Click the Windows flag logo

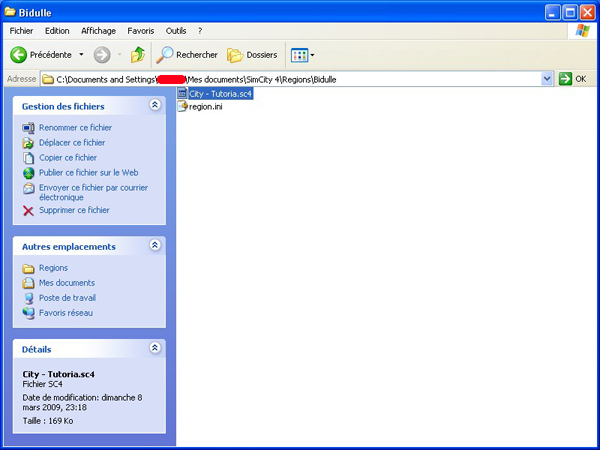(x=583, y=31)
